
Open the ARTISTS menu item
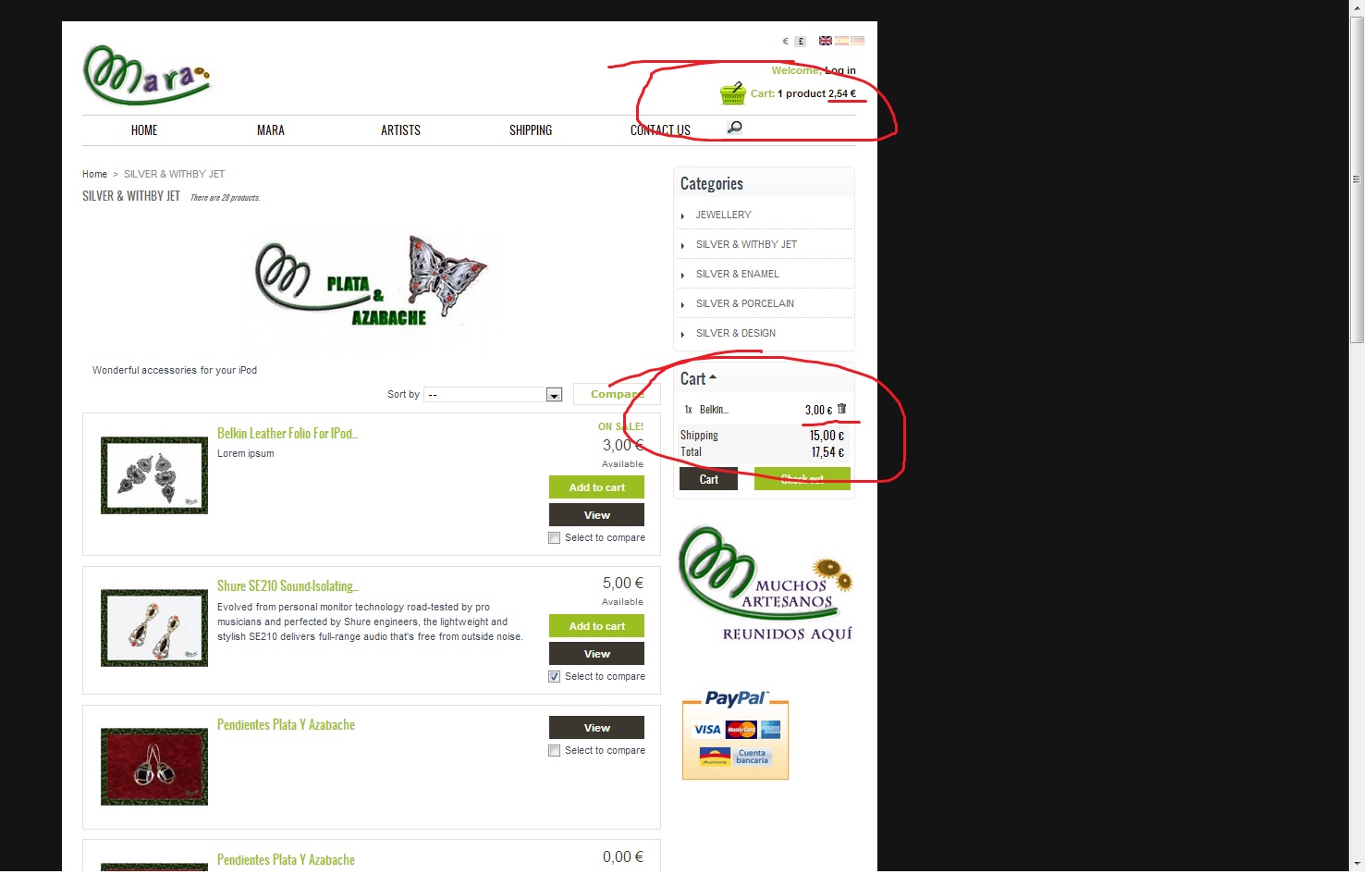[x=400, y=130]
